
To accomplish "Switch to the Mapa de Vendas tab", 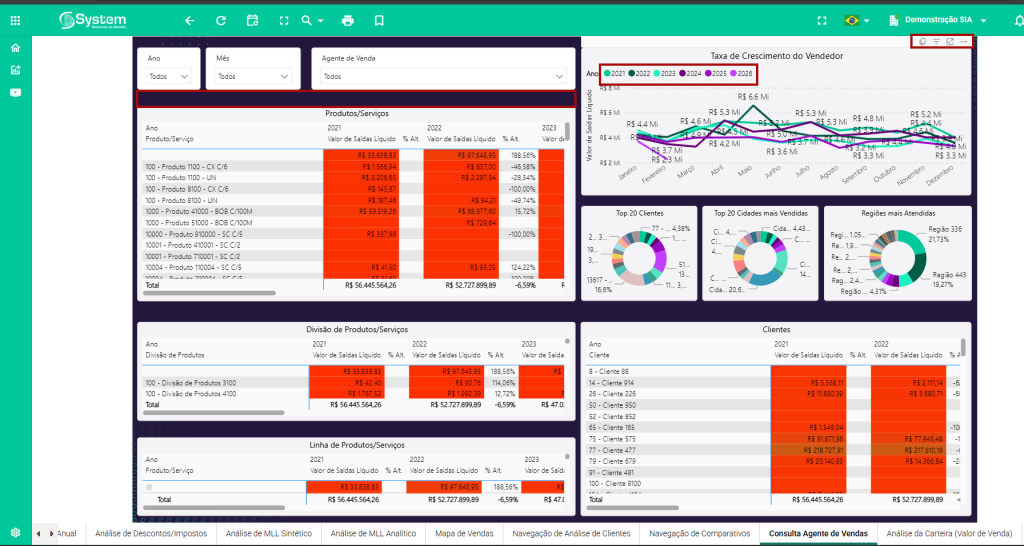I will pos(464,534).
